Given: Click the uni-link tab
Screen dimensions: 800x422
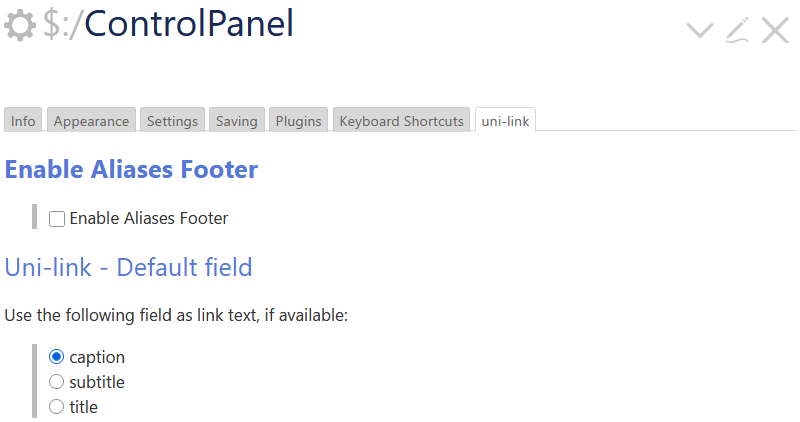Looking at the screenshot, I should coord(505,121).
